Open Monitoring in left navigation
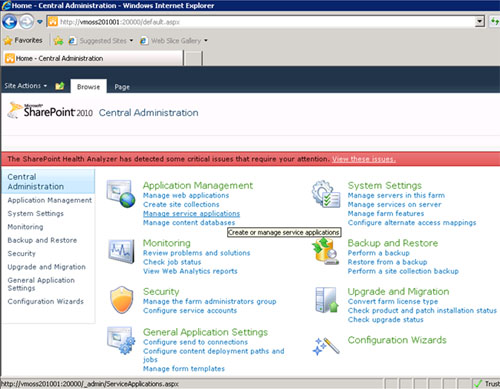Screen dimensions: 500x389 tap(25, 227)
